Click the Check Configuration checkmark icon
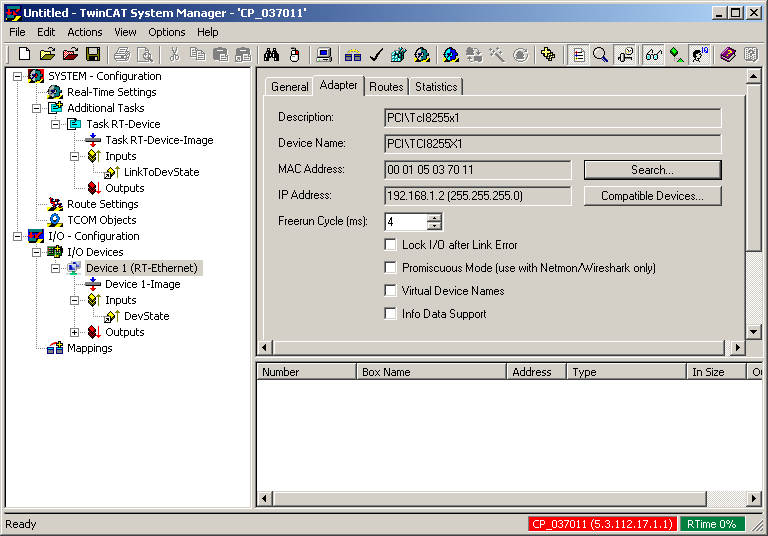The height and width of the screenshot is (536, 768). 376,54
